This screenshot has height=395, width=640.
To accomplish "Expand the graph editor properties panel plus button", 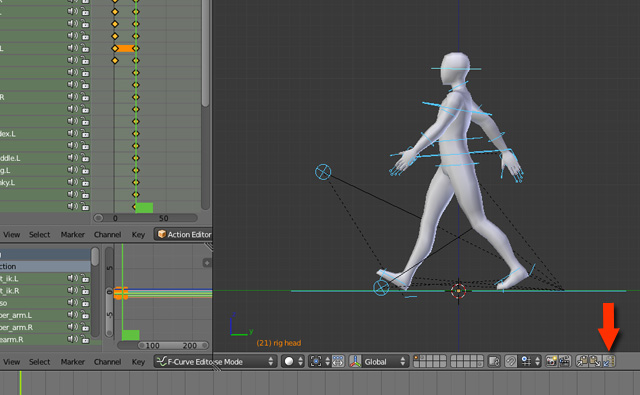I will point(207,262).
